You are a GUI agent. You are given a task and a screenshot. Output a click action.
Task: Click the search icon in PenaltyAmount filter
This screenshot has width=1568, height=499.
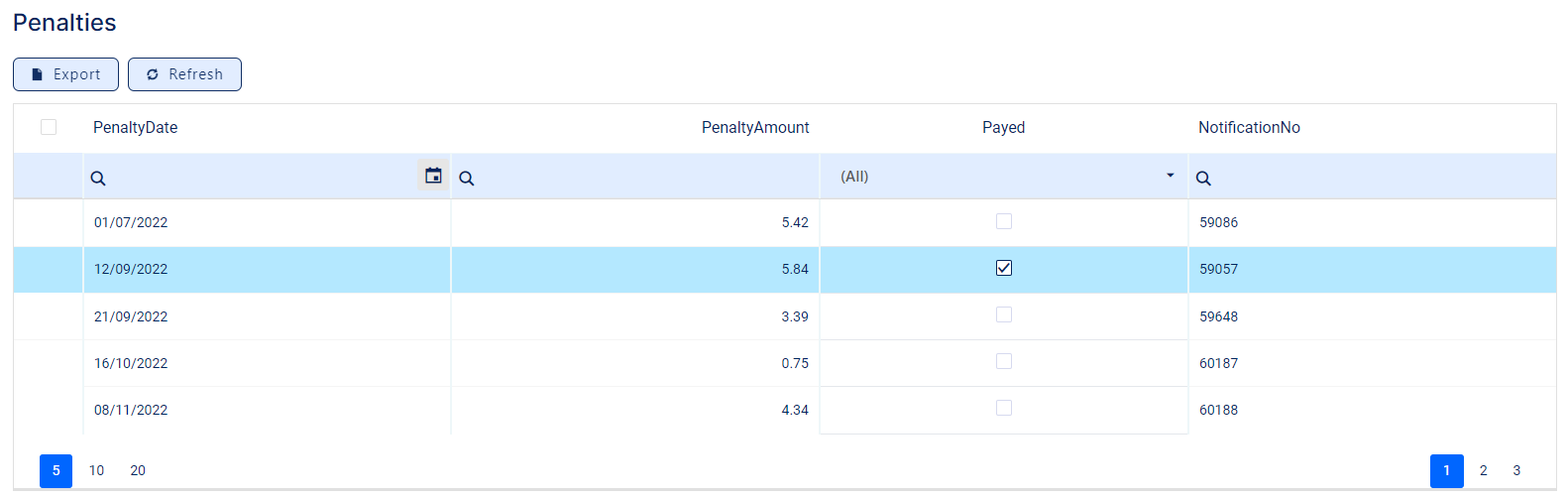467,179
